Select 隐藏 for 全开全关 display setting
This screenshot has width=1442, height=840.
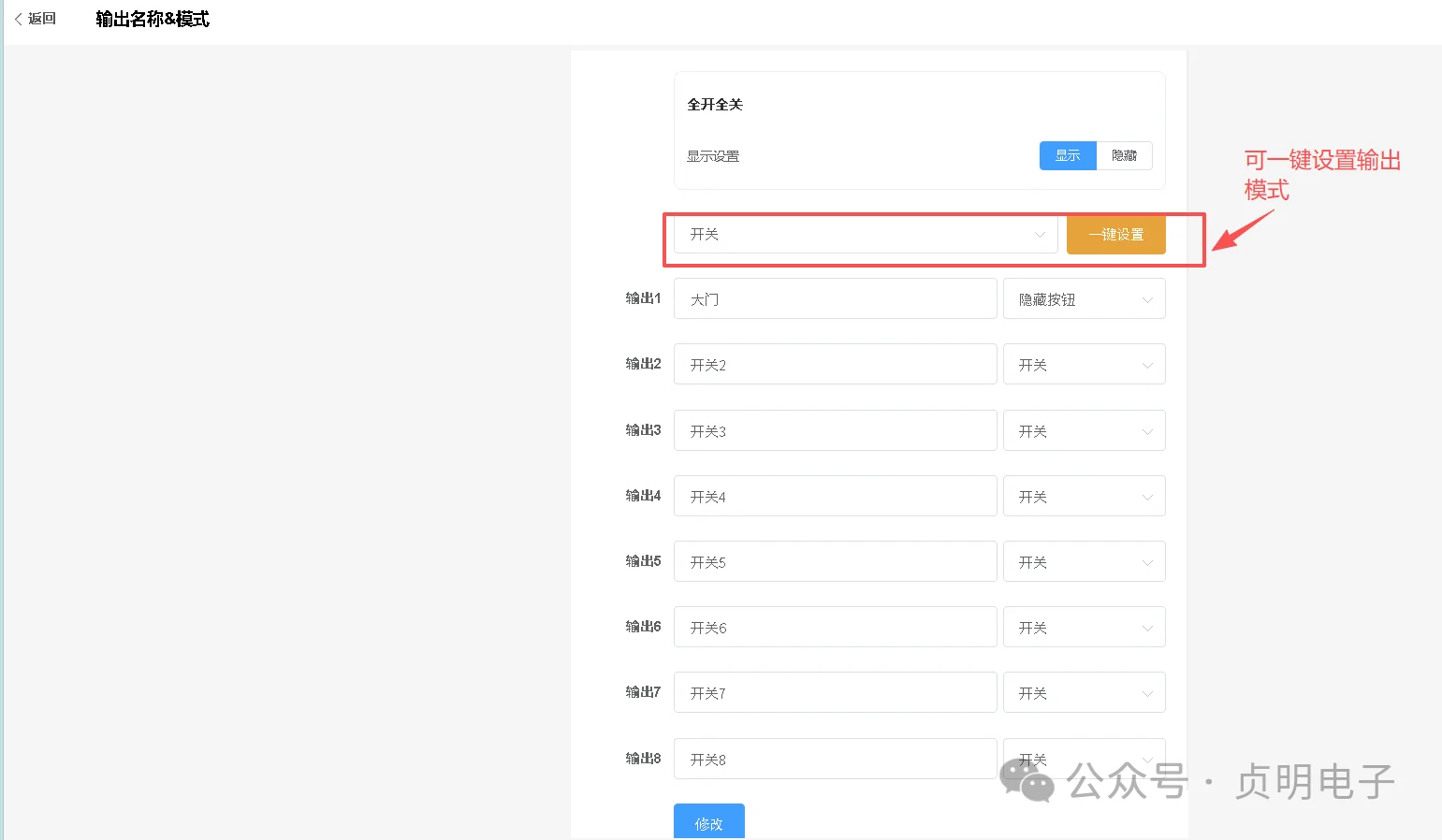pyautogui.click(x=1124, y=156)
